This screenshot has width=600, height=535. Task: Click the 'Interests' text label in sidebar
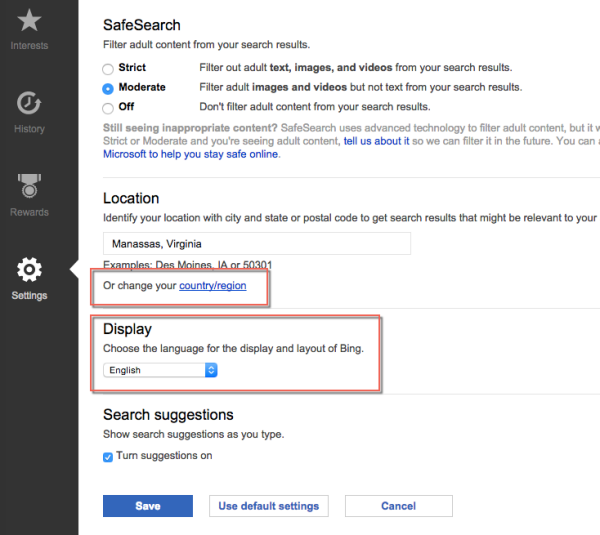(x=30, y=46)
